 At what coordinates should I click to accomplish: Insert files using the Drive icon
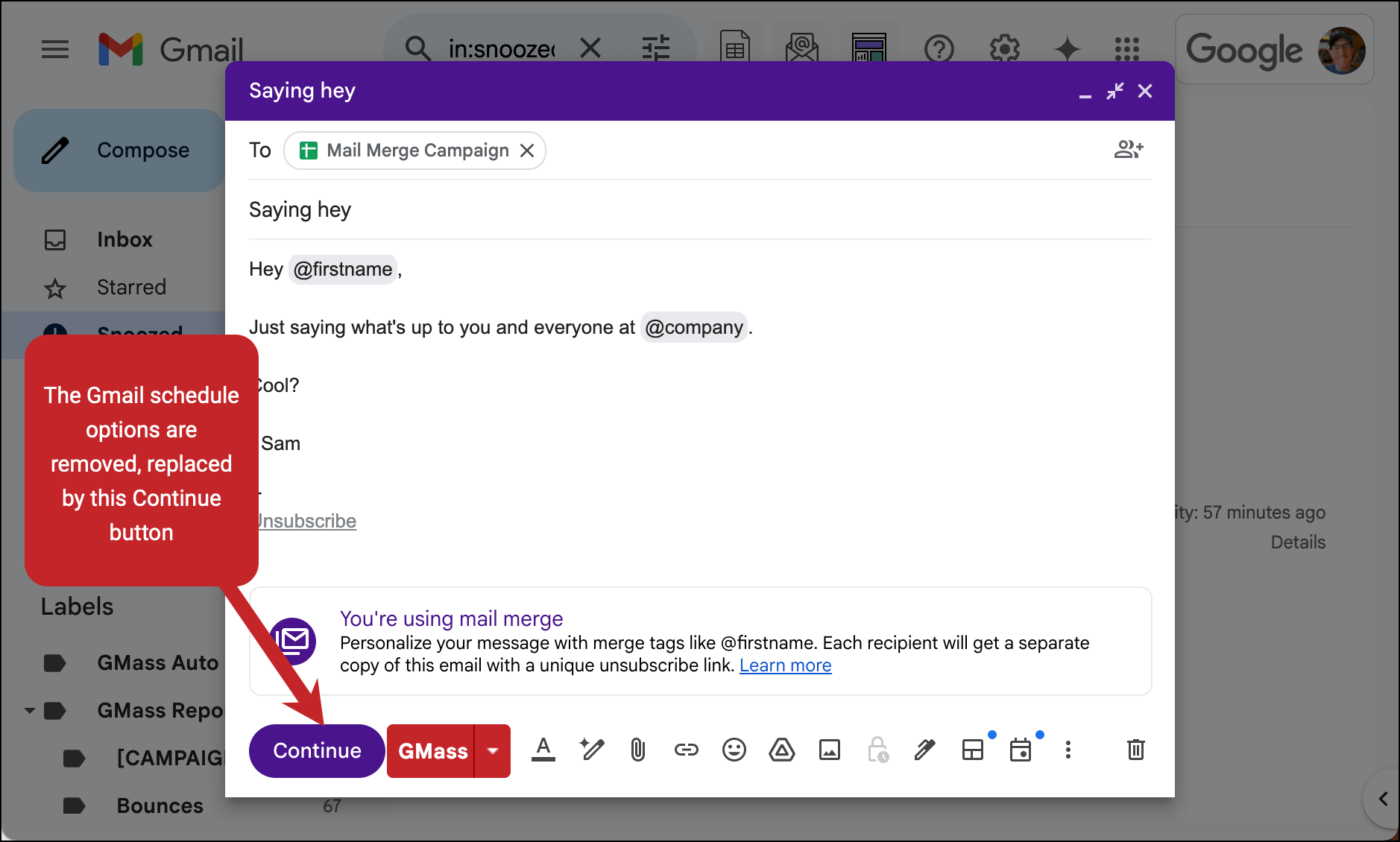pos(782,750)
